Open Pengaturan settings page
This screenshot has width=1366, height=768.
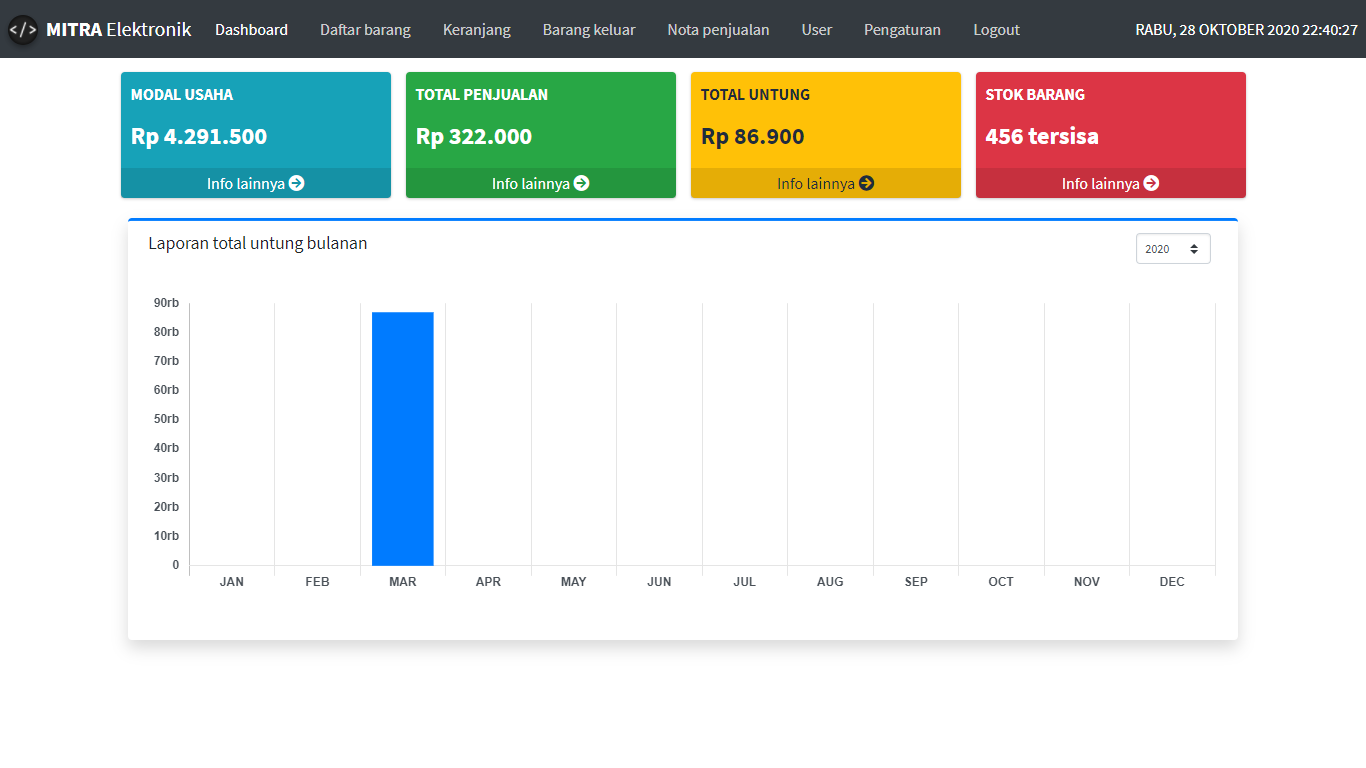902,30
